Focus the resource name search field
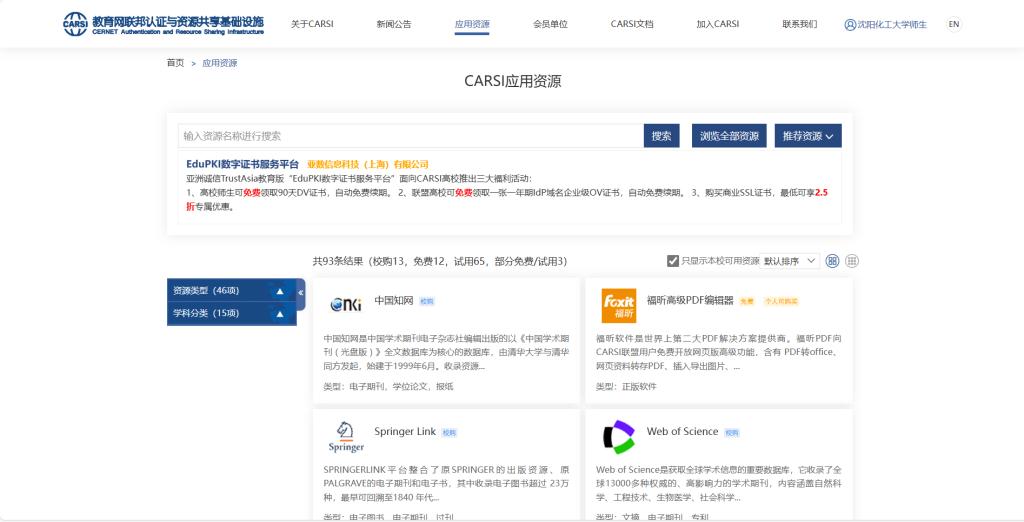This screenshot has height=522, width=1024. (410, 136)
